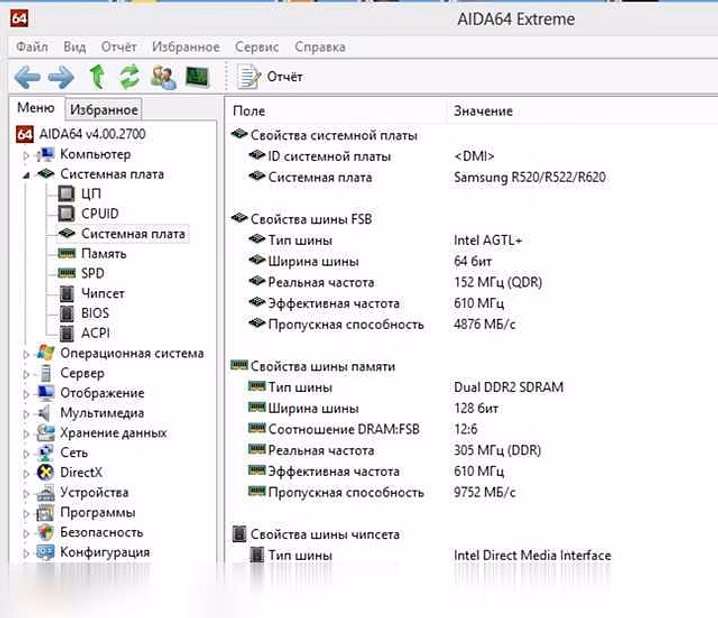Viewport: 718px width, 618px height.
Task: Switch to the Избранное tab
Action: [103, 109]
